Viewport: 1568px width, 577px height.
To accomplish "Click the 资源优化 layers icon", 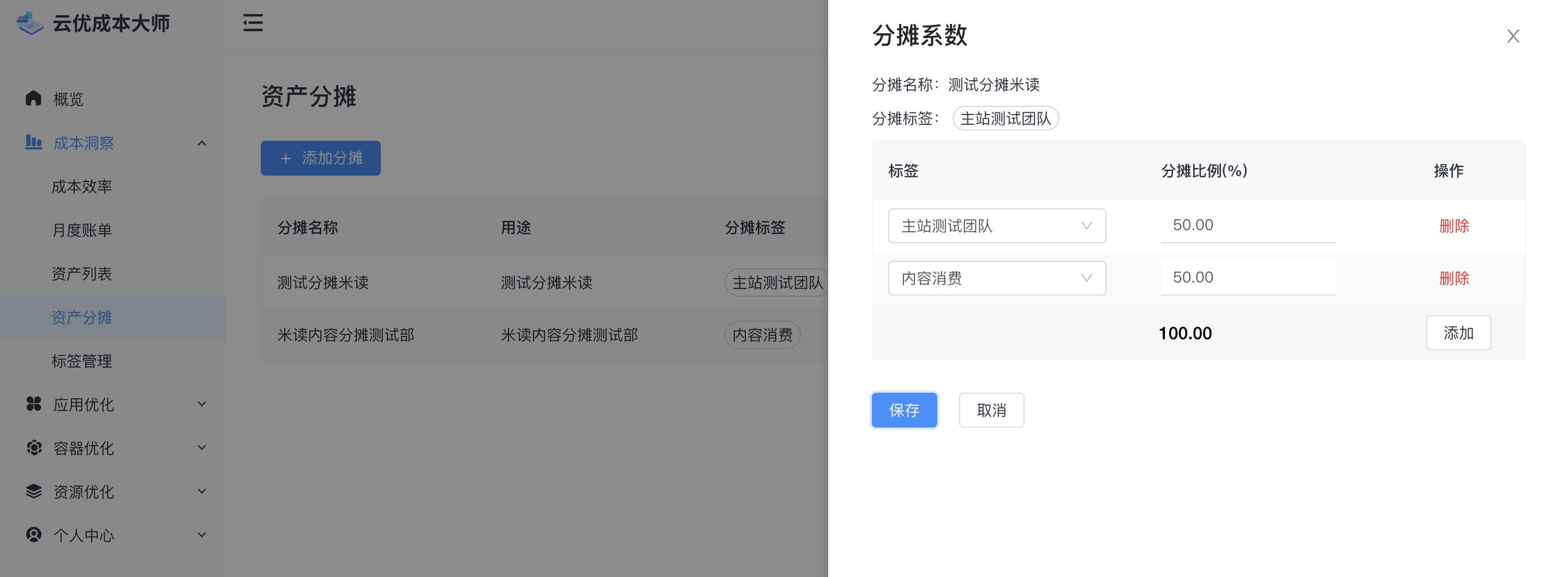I will click(33, 492).
